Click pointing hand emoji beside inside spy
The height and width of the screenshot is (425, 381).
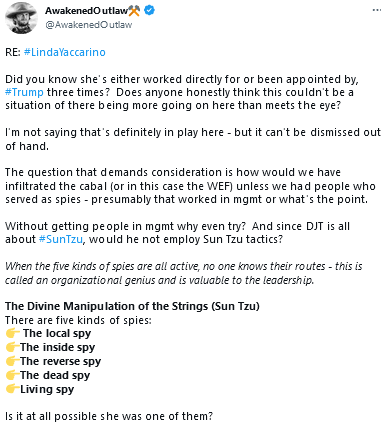(12, 347)
